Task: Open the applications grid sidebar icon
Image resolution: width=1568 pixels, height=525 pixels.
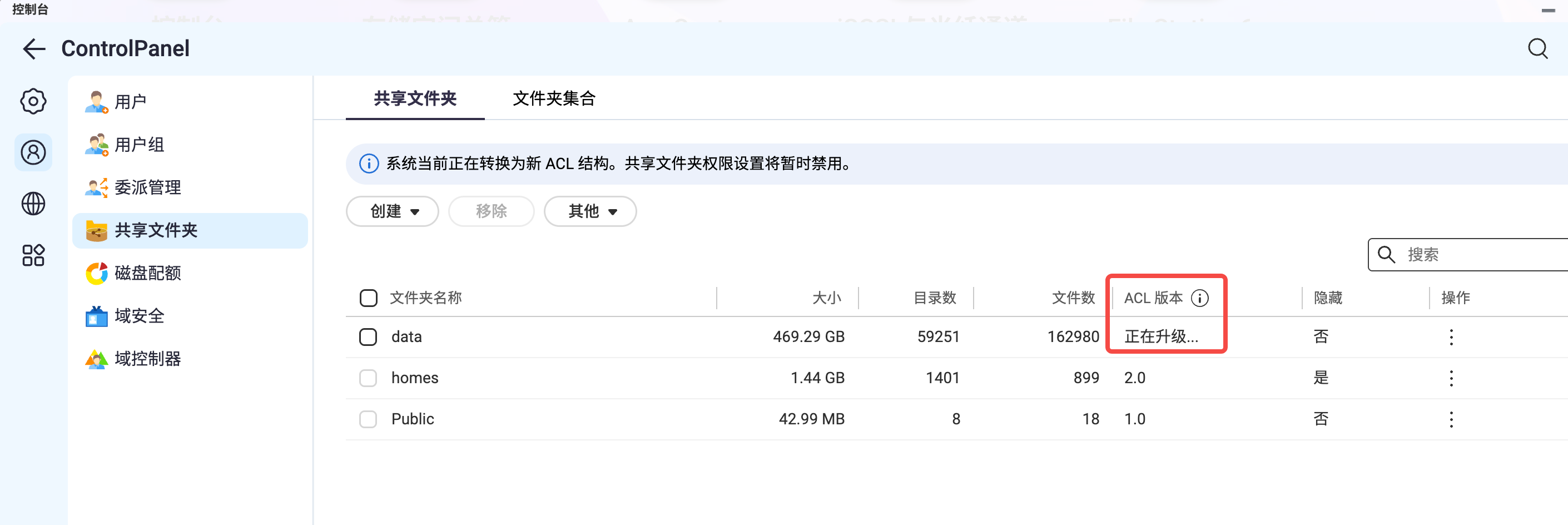Action: (33, 255)
